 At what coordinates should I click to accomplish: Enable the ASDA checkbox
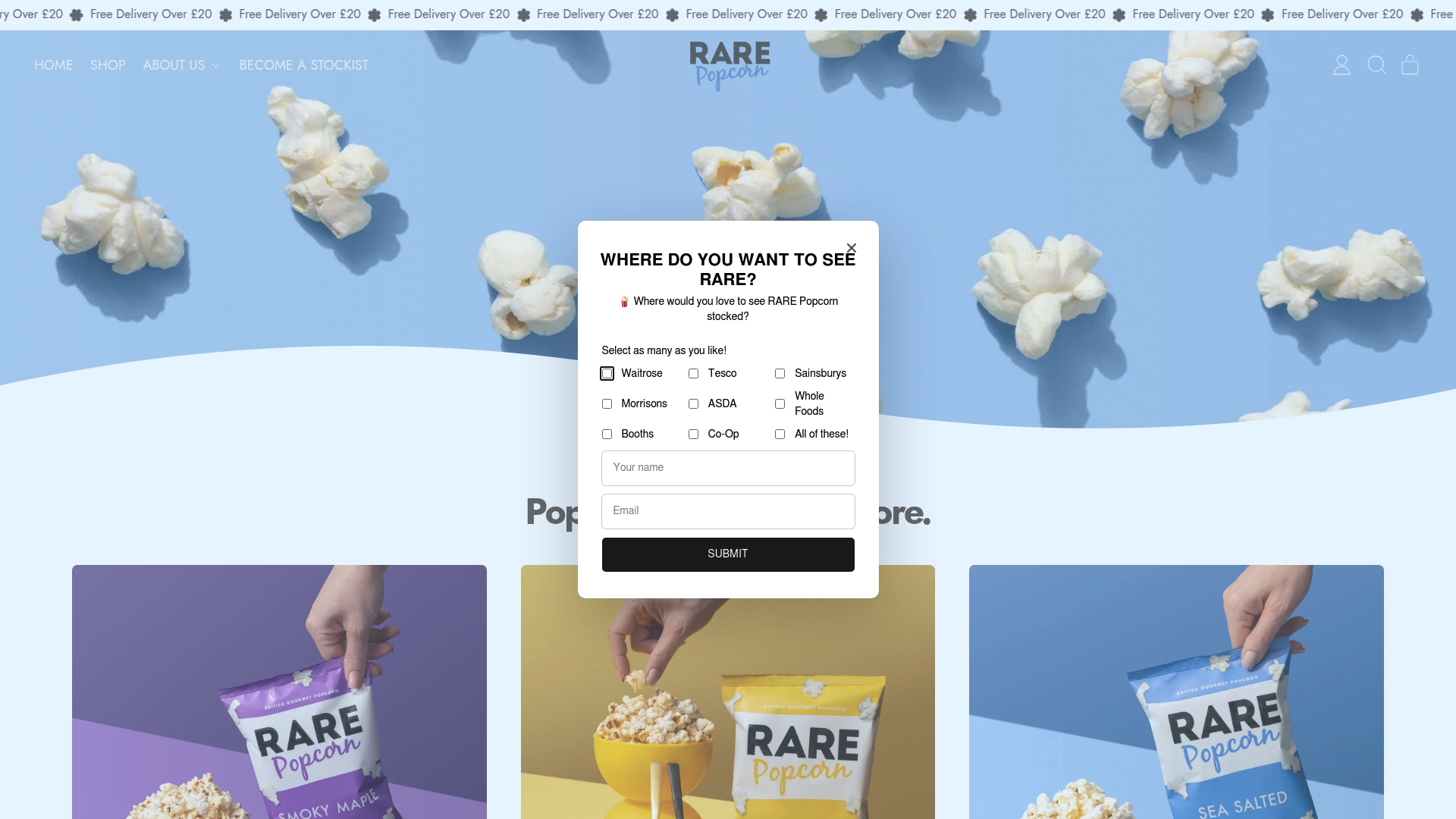(x=693, y=404)
